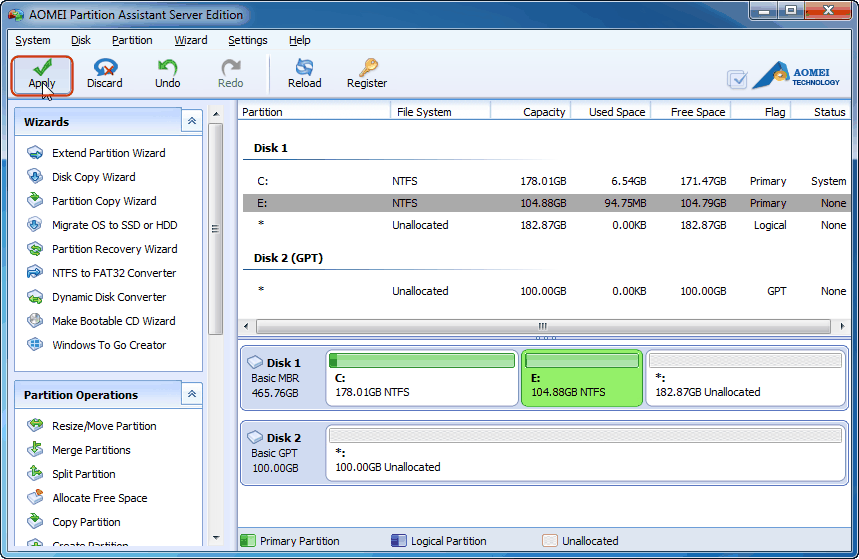
Task: Click the left arrow of horizontal scrollbar
Action: (246, 327)
